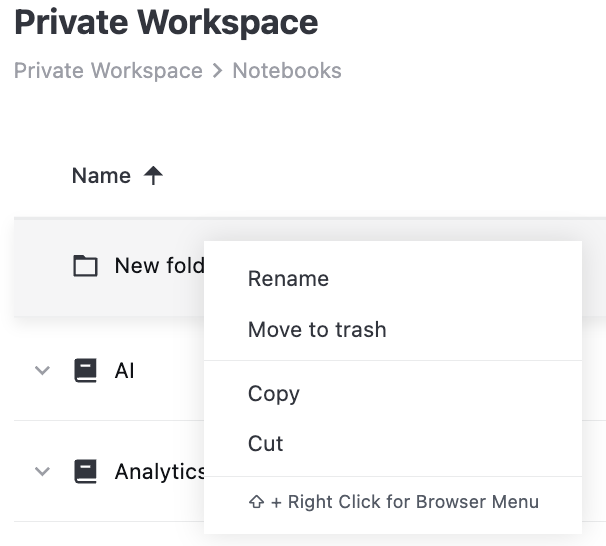Select the New folder row name

point(159,266)
